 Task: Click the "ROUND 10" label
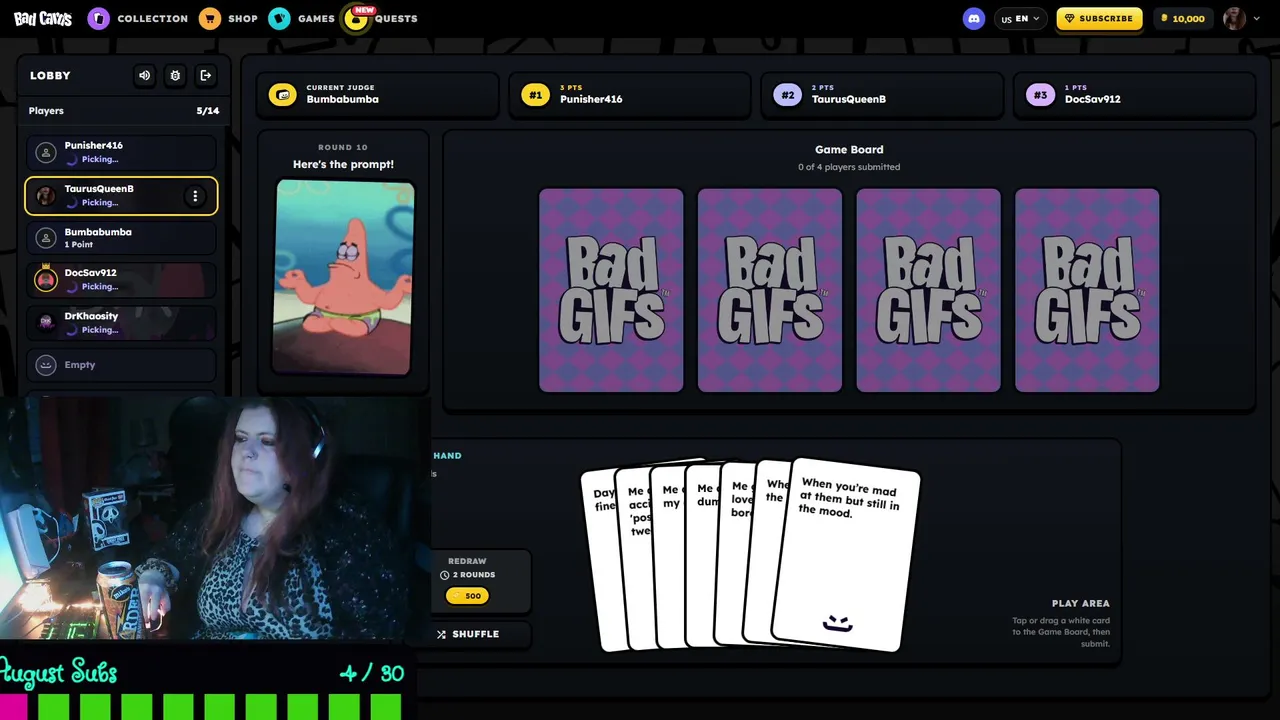(x=343, y=147)
